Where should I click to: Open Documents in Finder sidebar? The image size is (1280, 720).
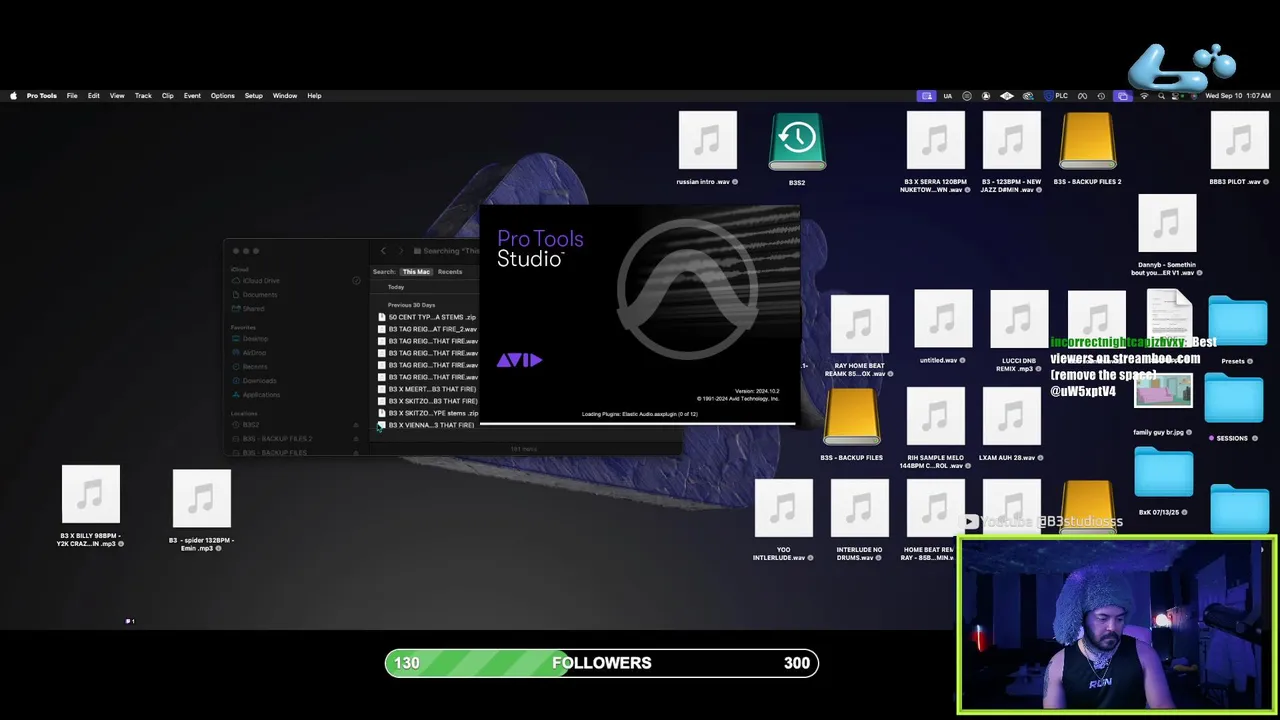[259, 295]
